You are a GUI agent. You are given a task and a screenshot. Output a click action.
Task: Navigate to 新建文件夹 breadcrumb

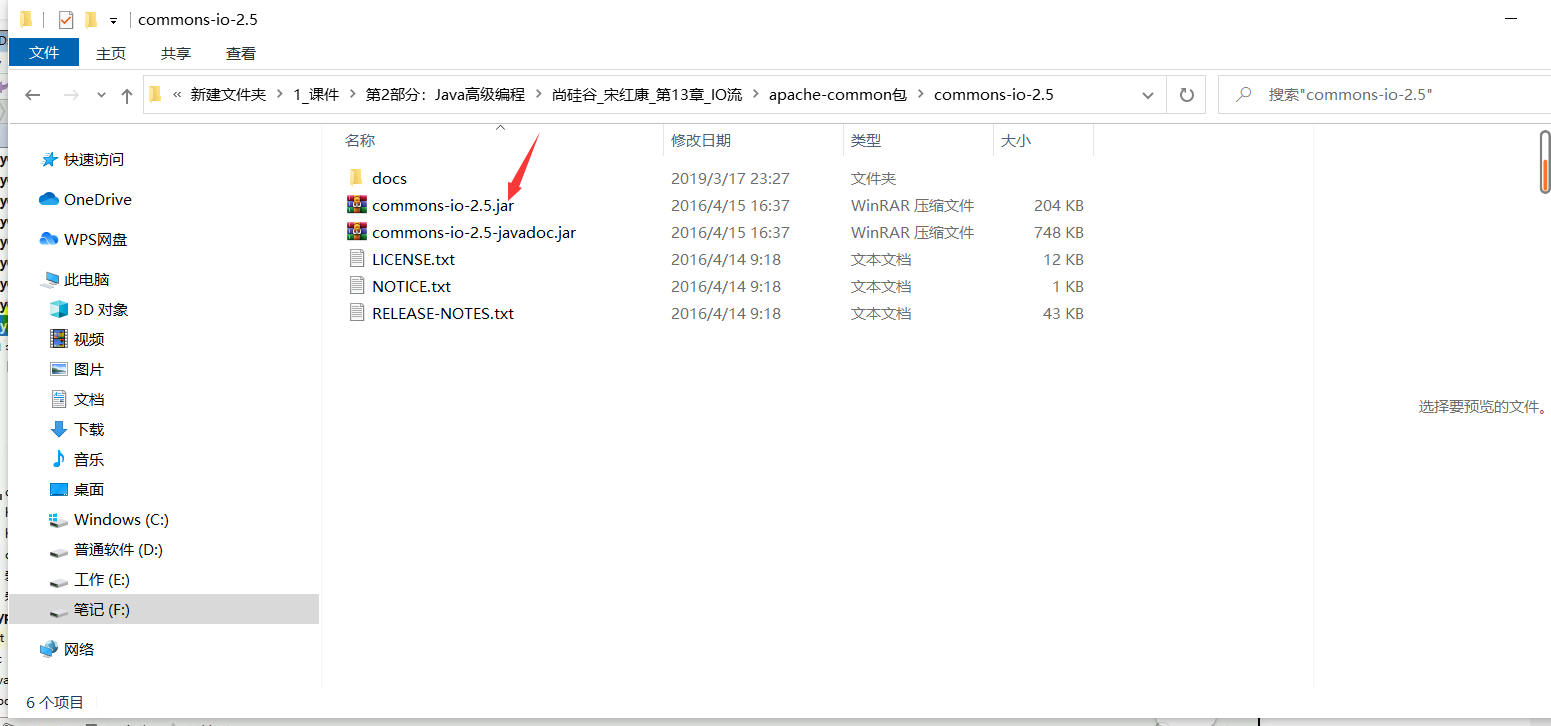coord(229,95)
